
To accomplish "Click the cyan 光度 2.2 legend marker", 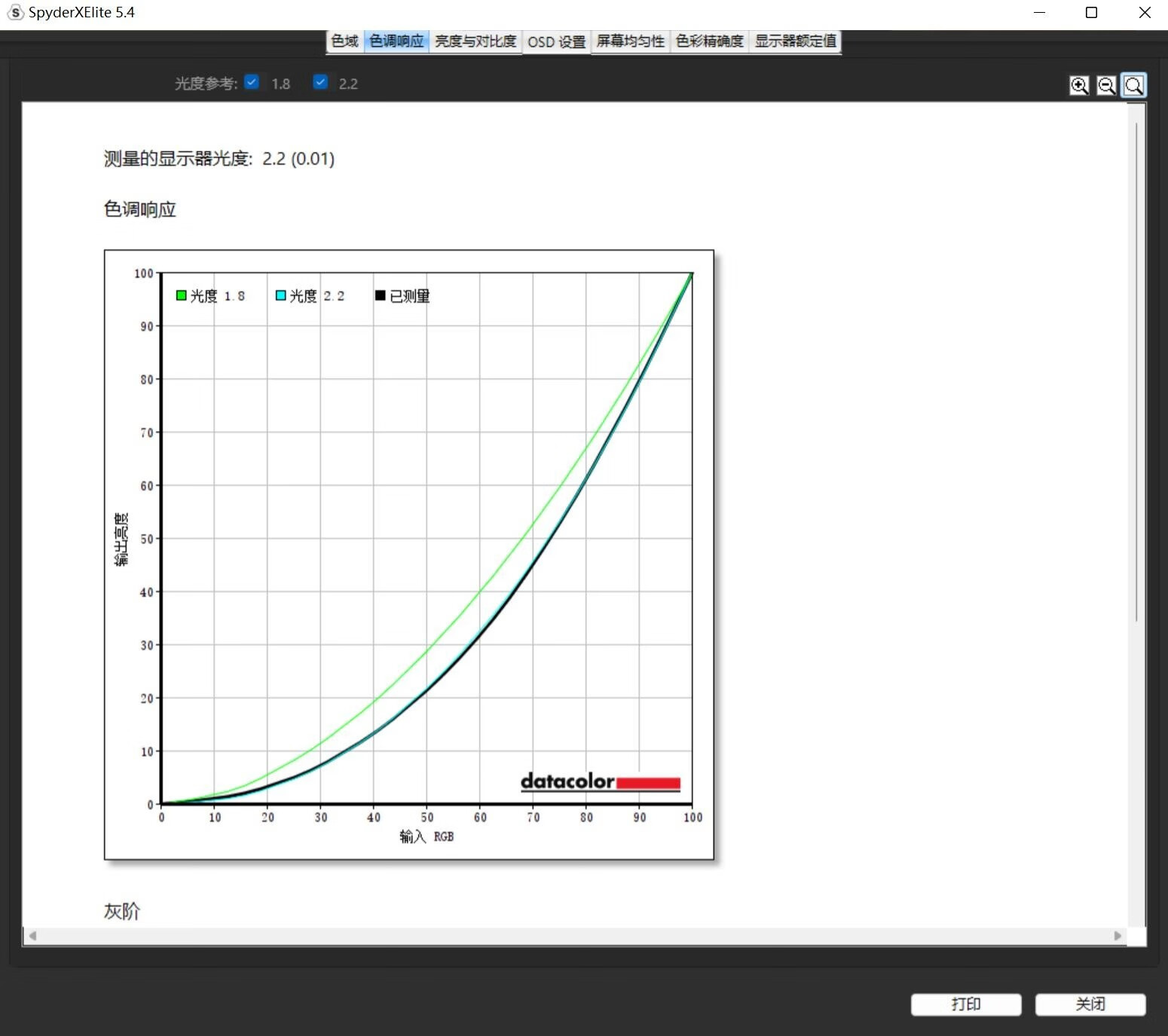I will point(279,295).
